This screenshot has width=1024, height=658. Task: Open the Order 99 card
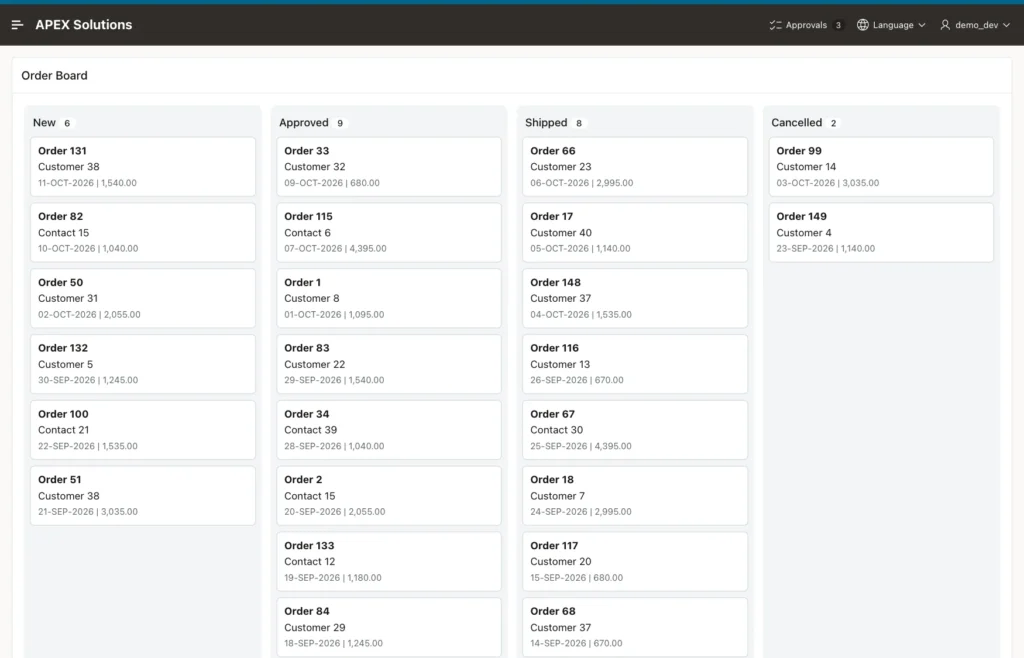tap(881, 166)
